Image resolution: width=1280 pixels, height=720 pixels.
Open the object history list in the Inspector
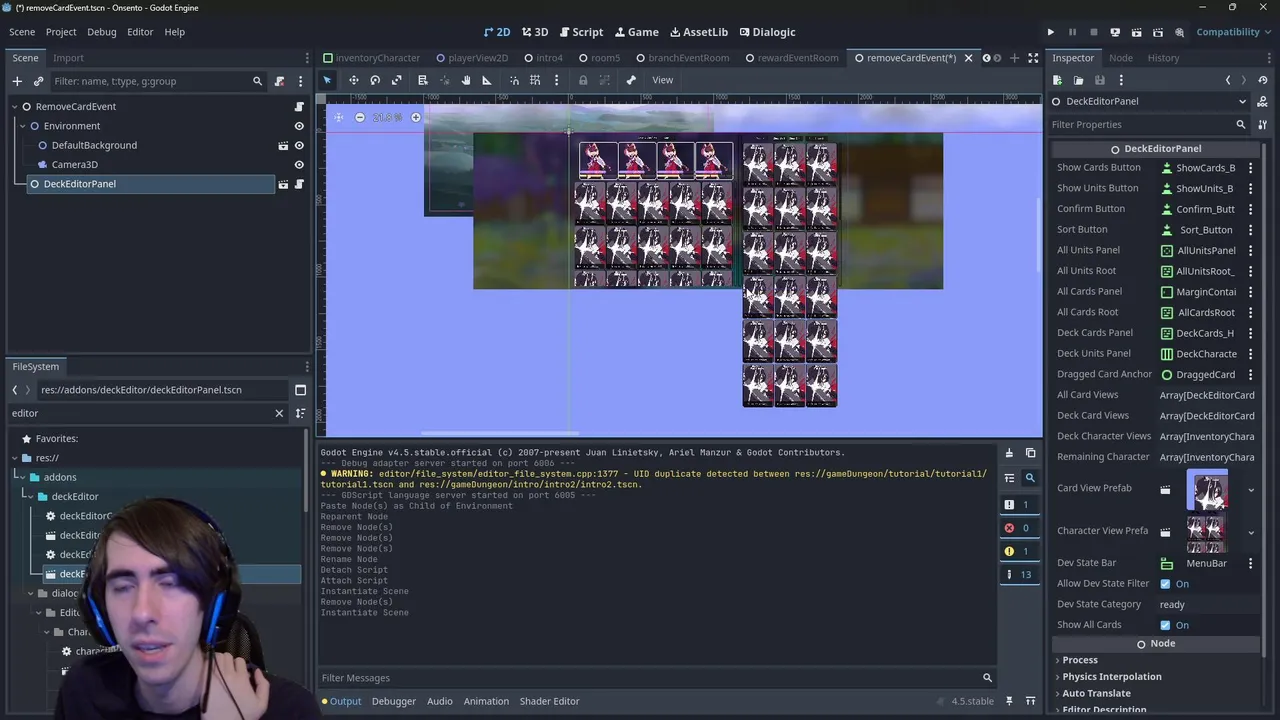(x=1263, y=80)
